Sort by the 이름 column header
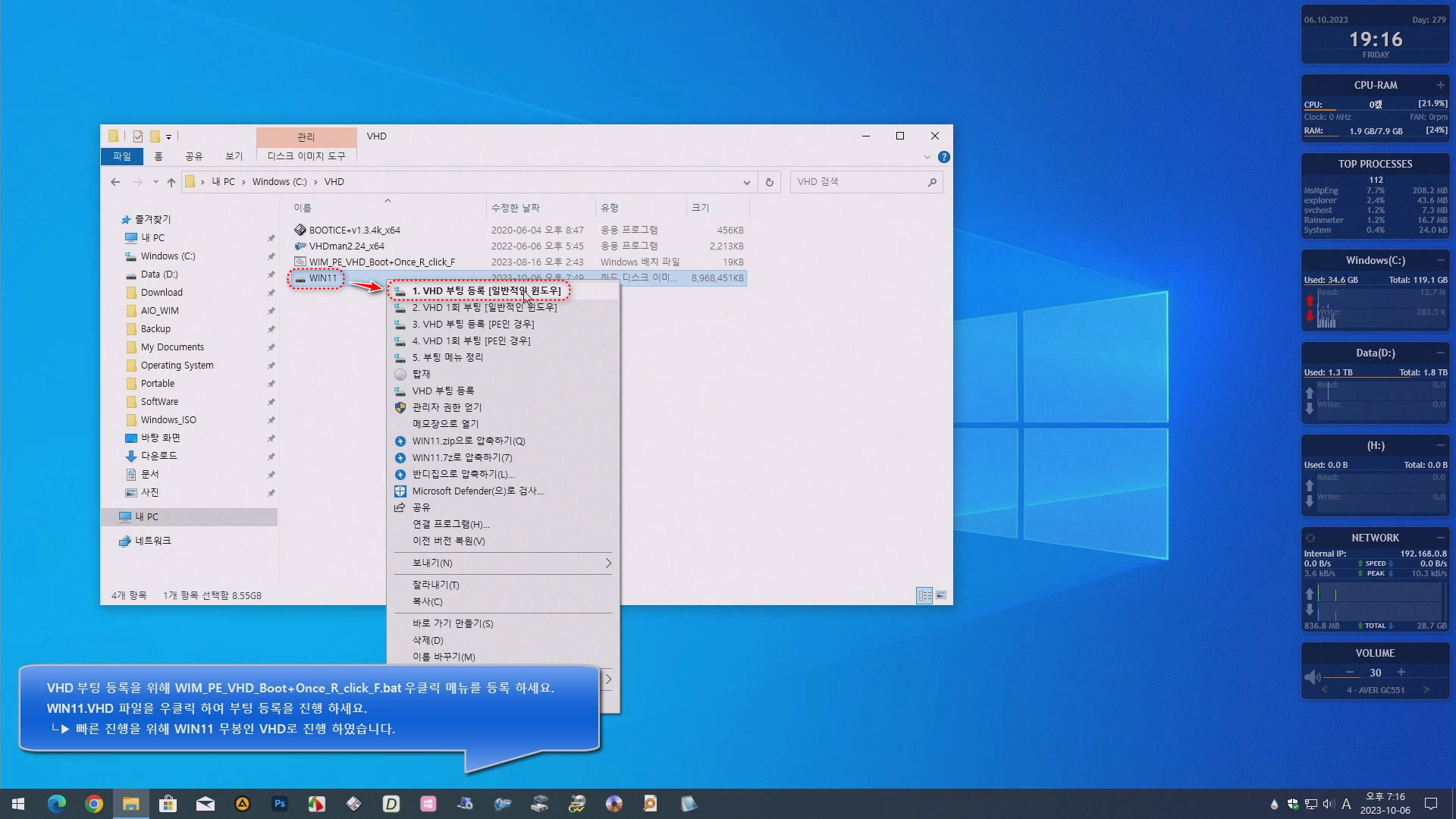The width and height of the screenshot is (1456, 819). coord(387,208)
